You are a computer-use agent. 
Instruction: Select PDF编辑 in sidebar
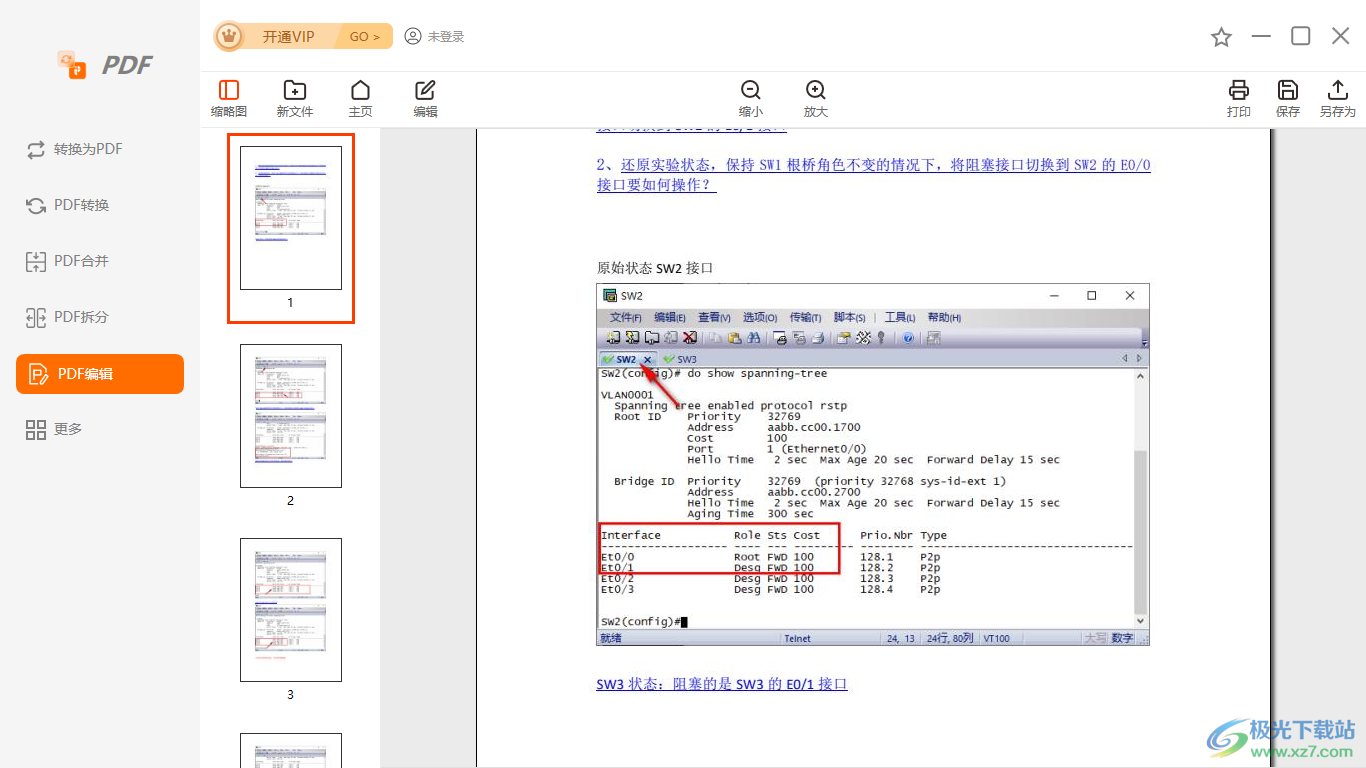coord(100,374)
